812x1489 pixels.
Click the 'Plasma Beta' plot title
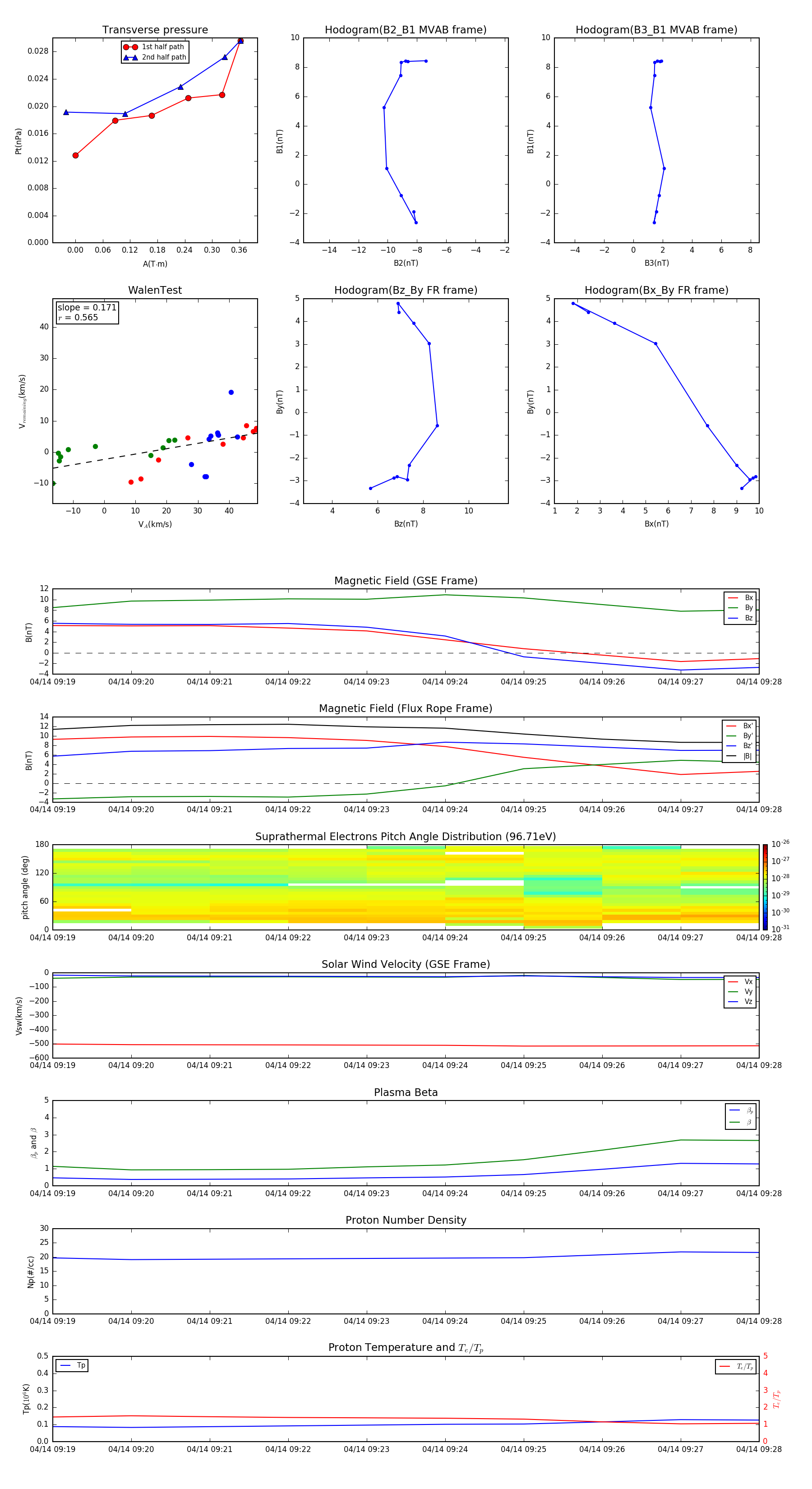coord(406,1092)
